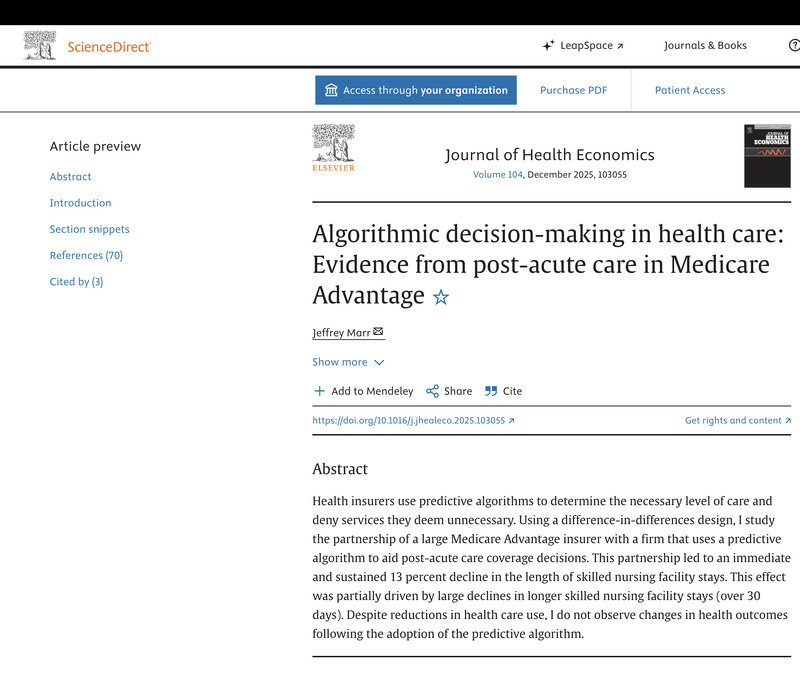The image size is (800, 677).
Task: Click the star icon next to the title
Action: point(441,296)
